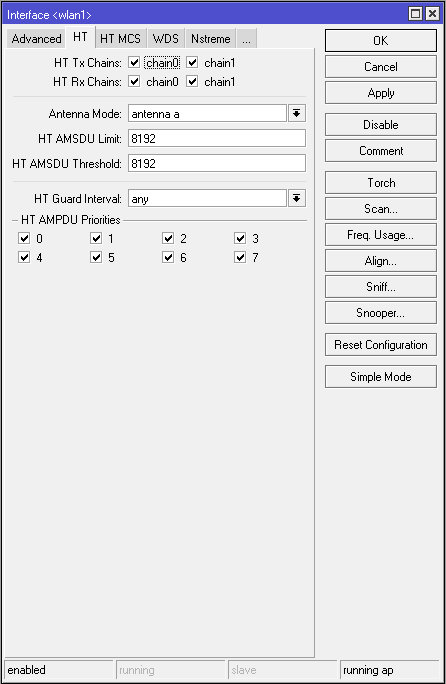The image size is (446, 684).
Task: Switch to the HT MCS tab
Action: [120, 39]
